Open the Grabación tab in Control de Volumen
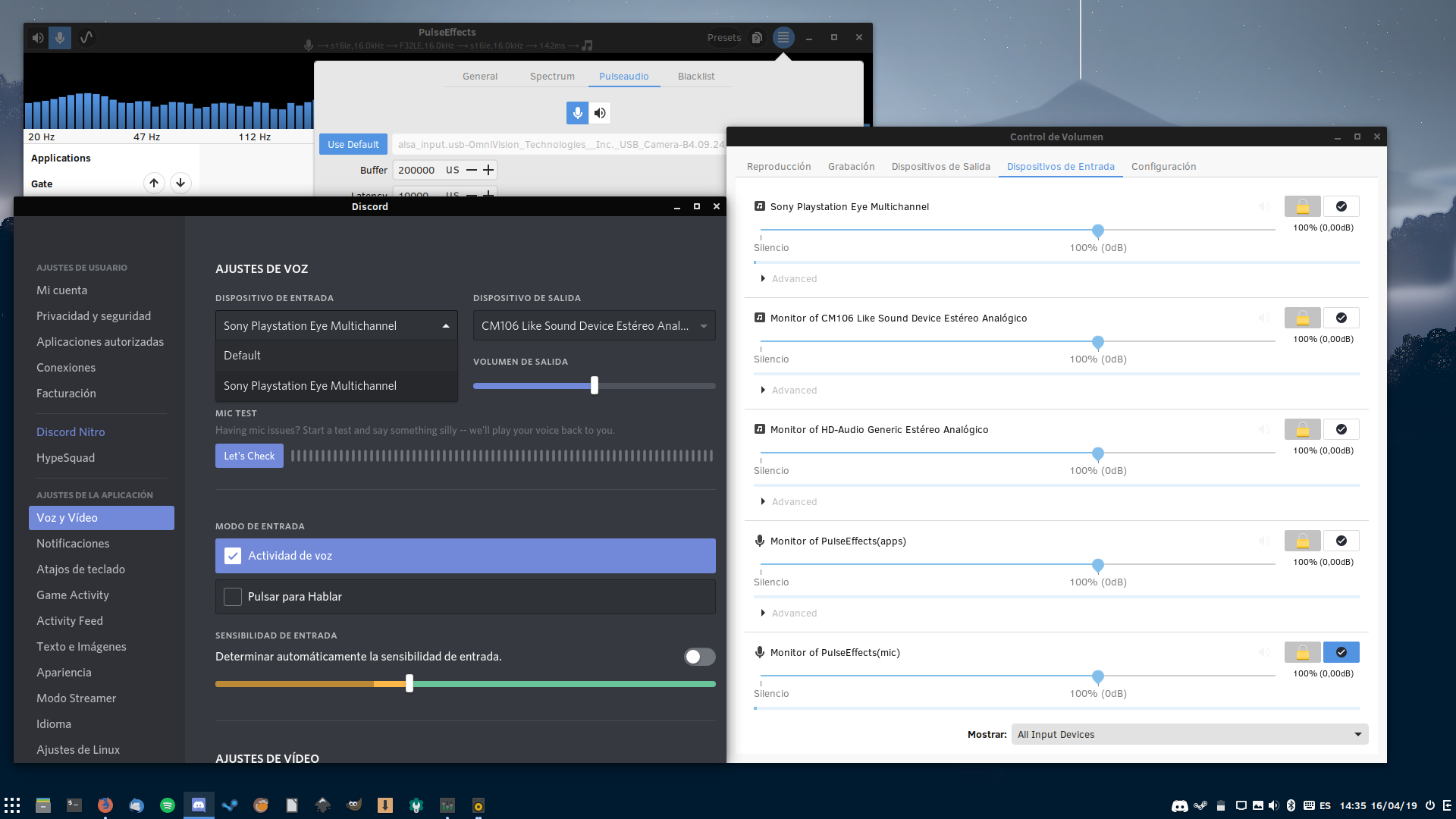This screenshot has height=819, width=1456. pos(851,166)
